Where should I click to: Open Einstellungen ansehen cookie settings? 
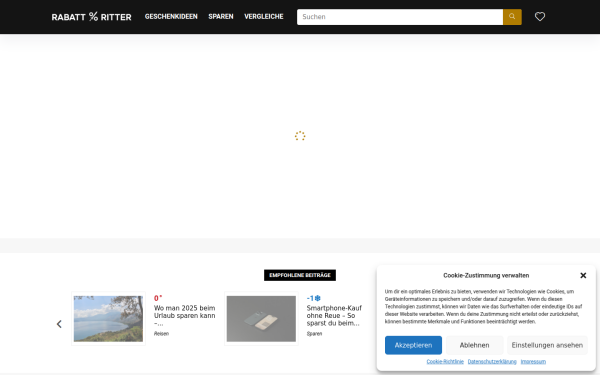547,345
